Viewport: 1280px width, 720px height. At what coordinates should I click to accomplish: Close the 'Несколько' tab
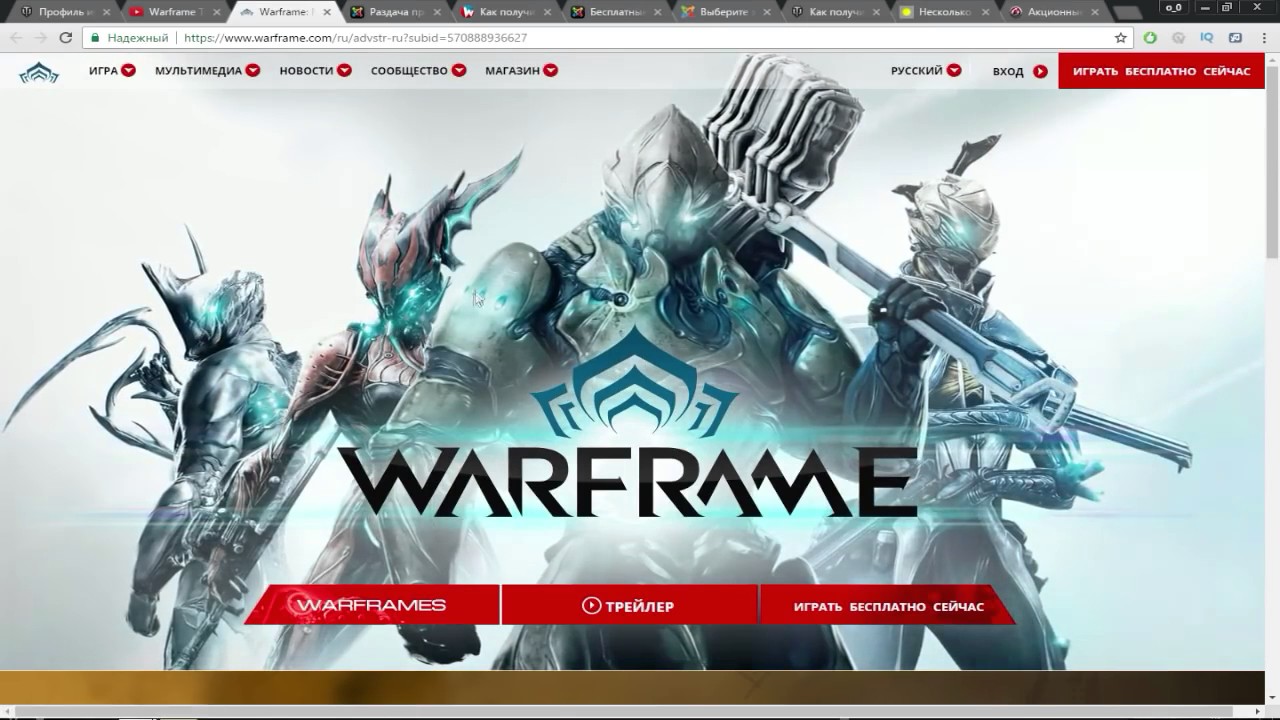(x=985, y=12)
